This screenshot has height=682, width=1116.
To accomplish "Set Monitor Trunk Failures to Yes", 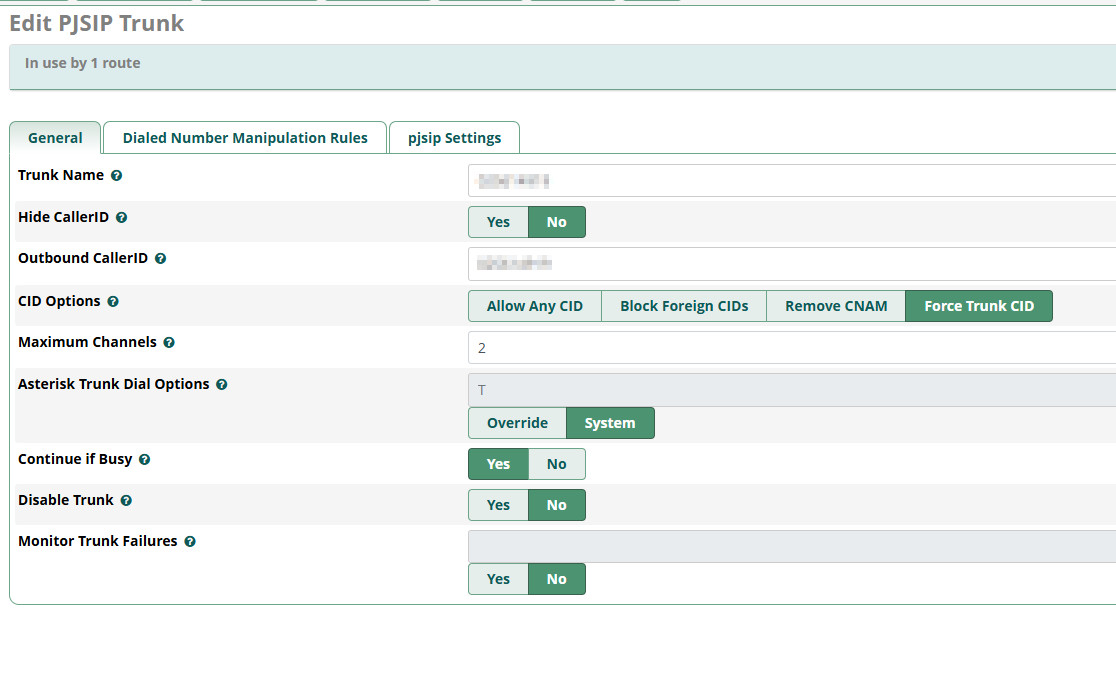I will (498, 579).
